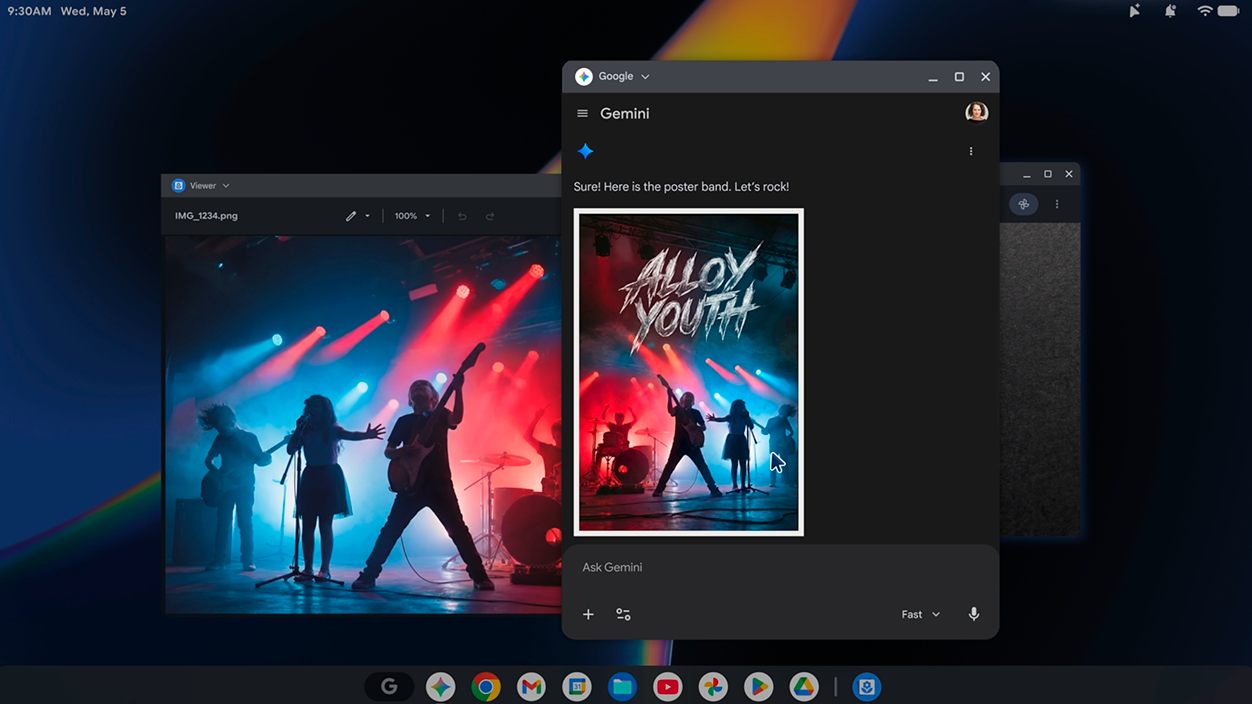Open YouTube from the shelf
This screenshot has height=704, width=1252.
point(667,687)
